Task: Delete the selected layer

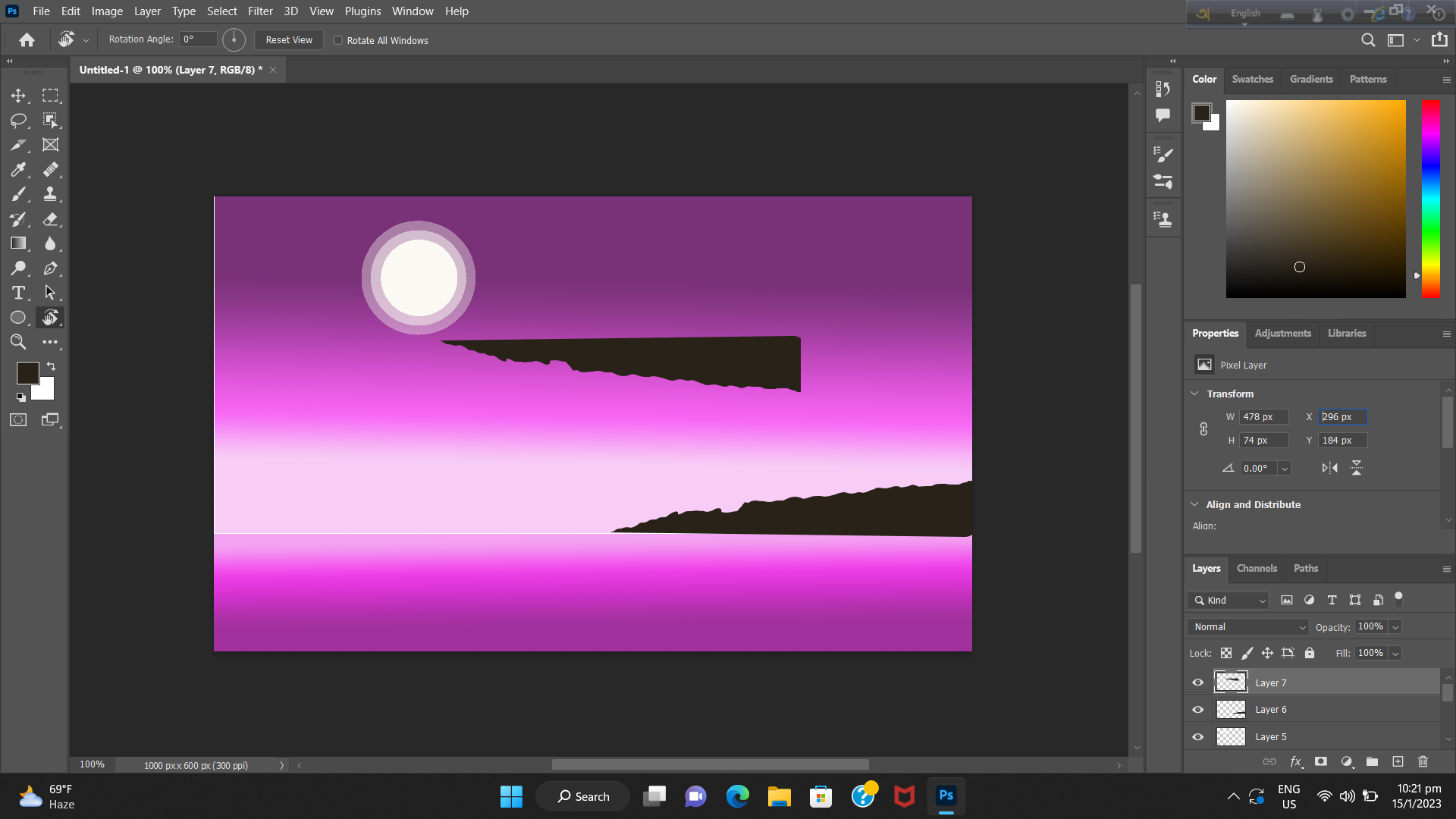Action: (1423, 761)
